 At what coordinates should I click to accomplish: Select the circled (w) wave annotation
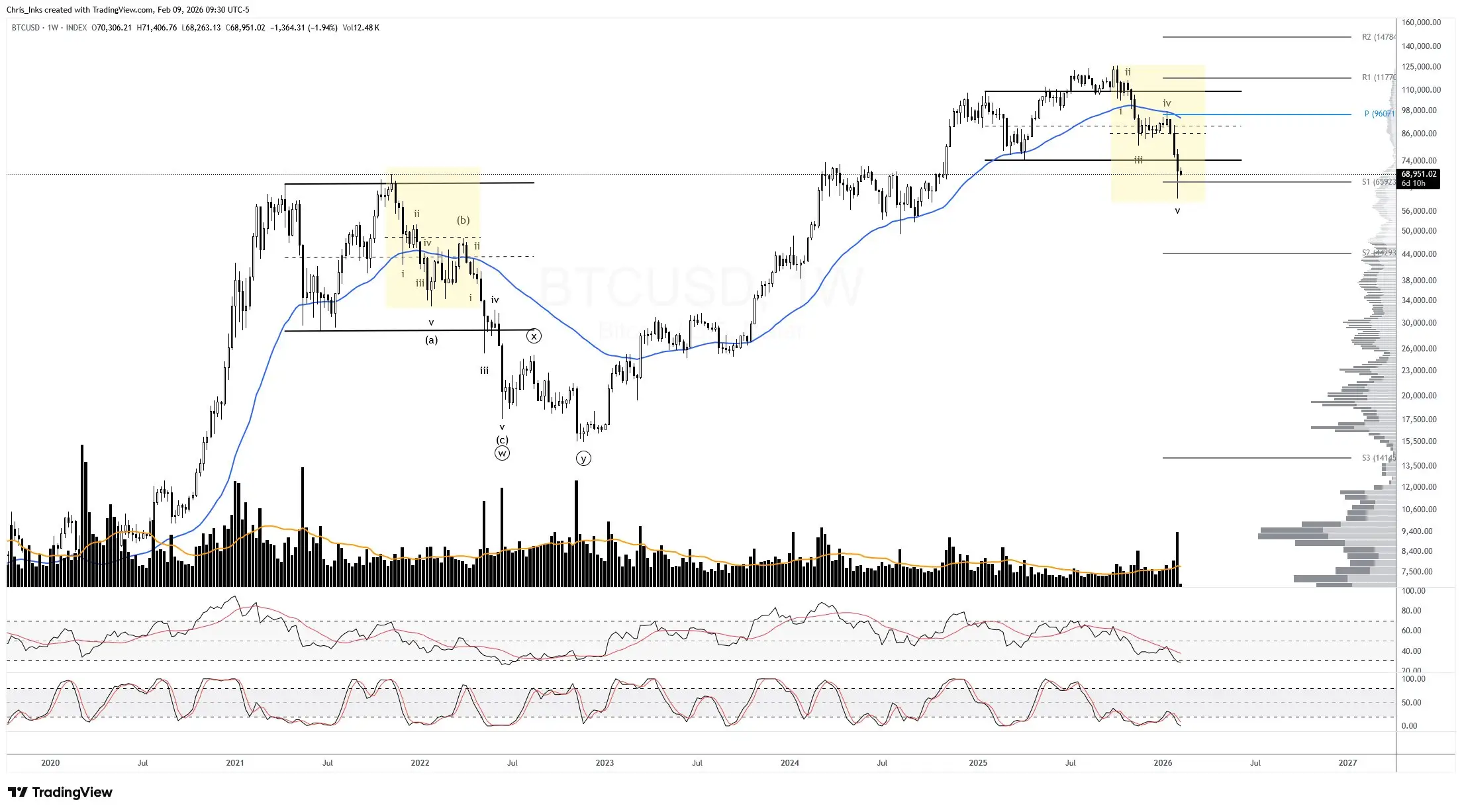pyautogui.click(x=503, y=453)
